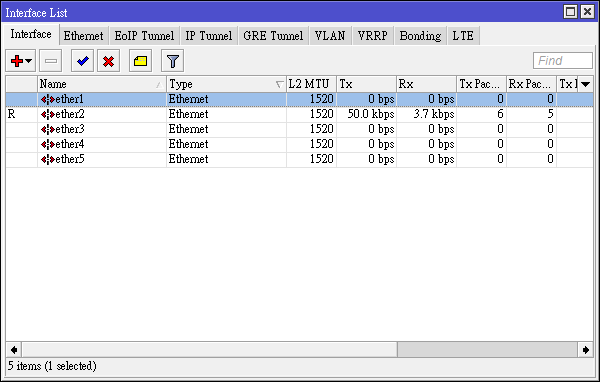Close the Interface List window
This screenshot has width=600, height=382.
(x=587, y=12)
